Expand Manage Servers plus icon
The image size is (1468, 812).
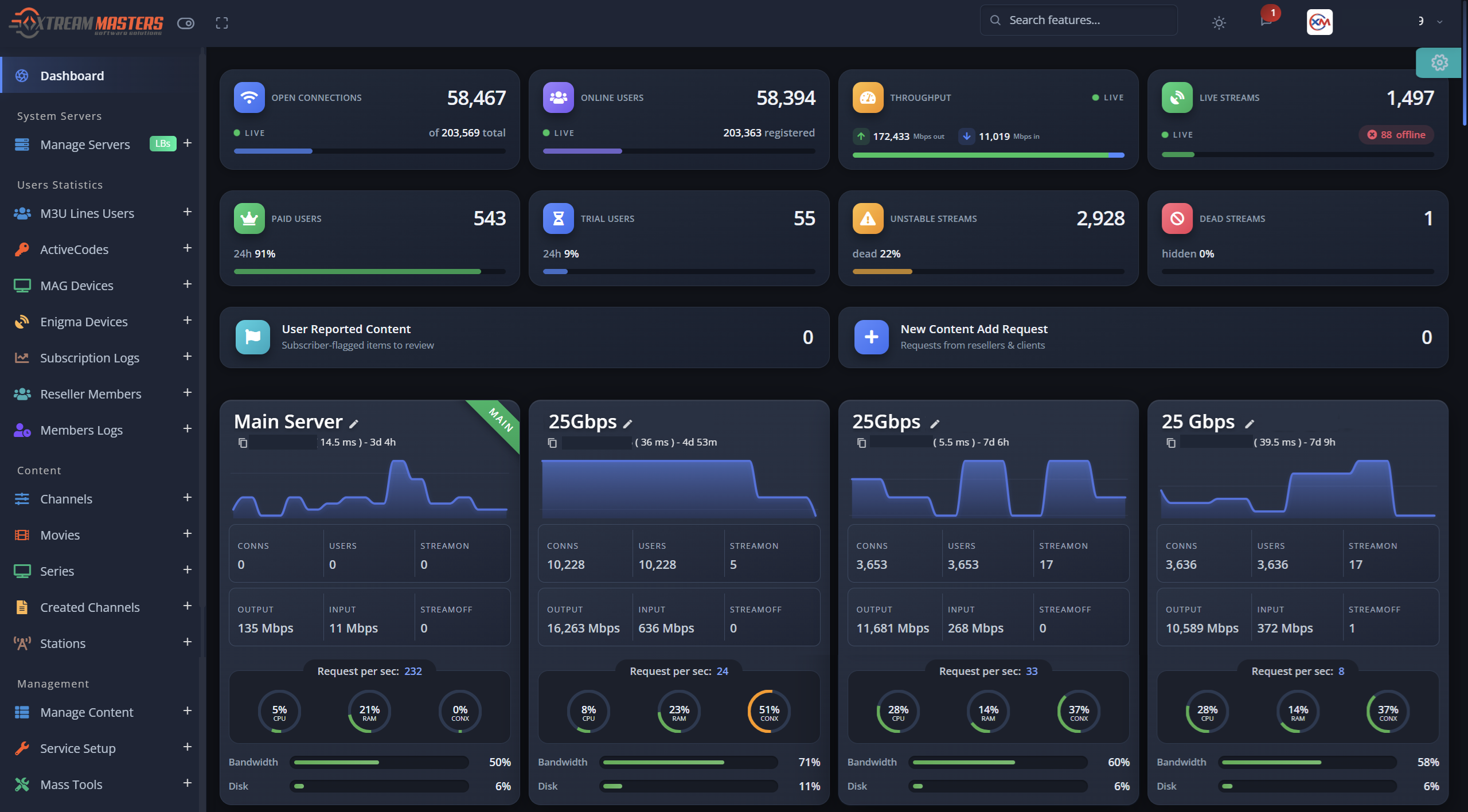tap(188, 143)
